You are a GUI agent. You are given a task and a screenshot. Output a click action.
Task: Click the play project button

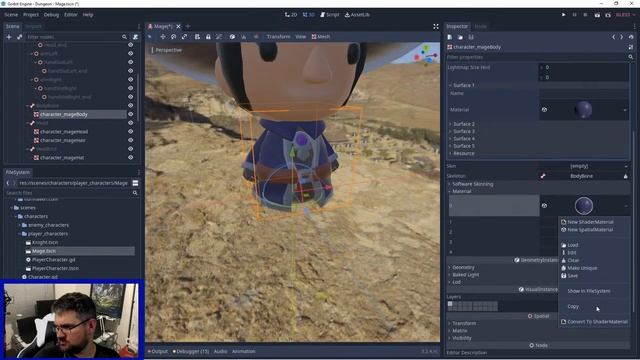pyautogui.click(x=564, y=15)
